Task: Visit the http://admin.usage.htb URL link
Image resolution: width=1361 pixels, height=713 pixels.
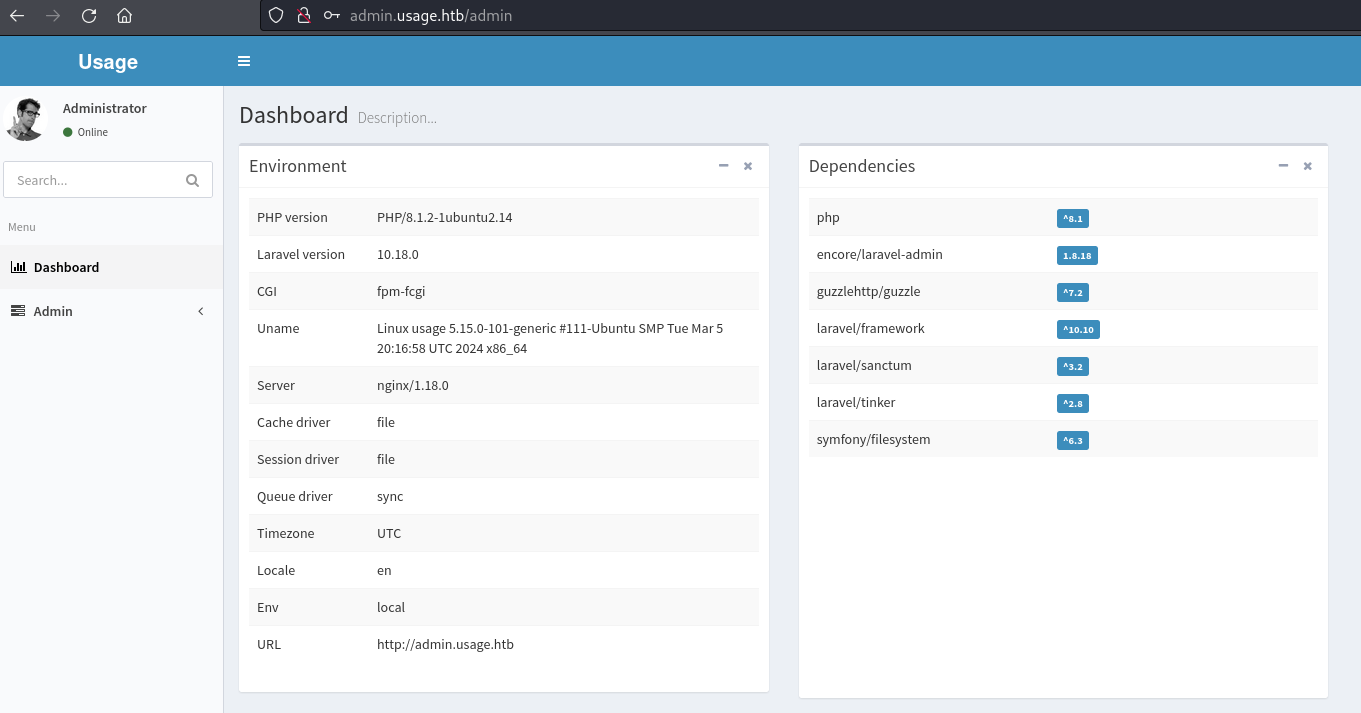Action: pyautogui.click(x=445, y=644)
